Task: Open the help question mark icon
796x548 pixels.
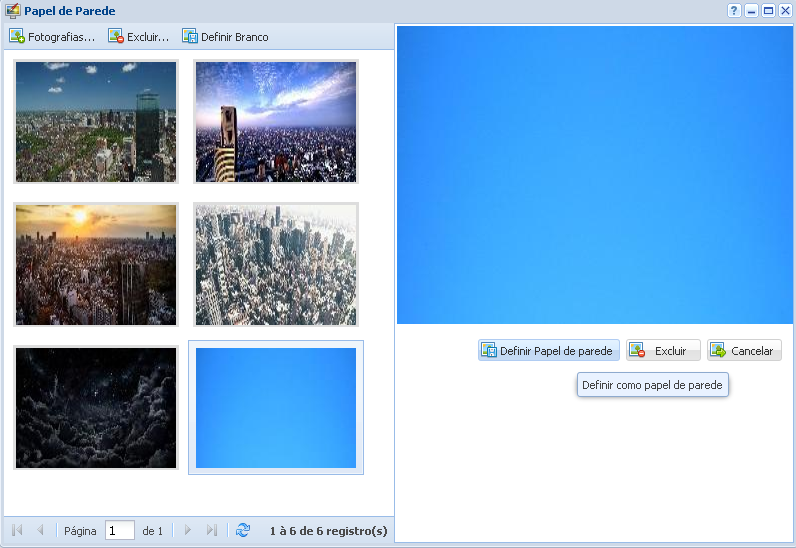Action: click(734, 10)
